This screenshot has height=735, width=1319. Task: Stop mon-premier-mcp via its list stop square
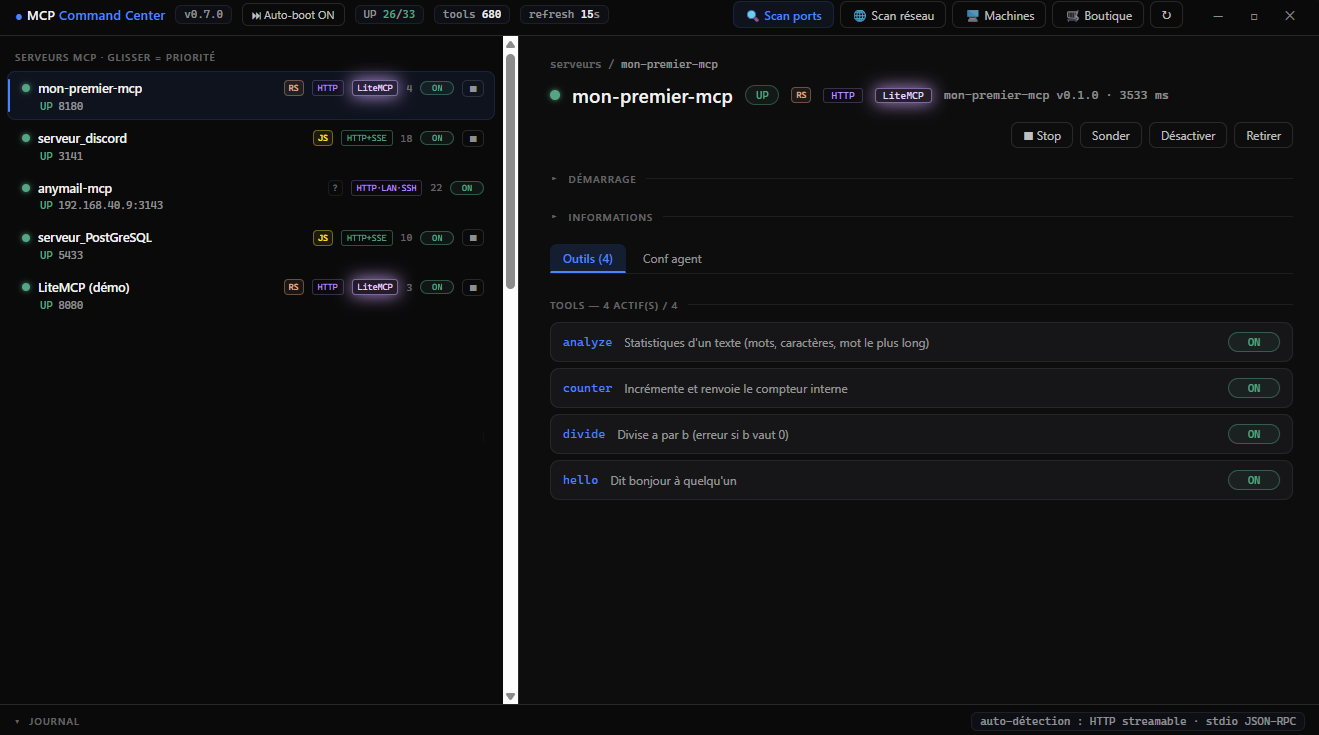pyautogui.click(x=473, y=88)
